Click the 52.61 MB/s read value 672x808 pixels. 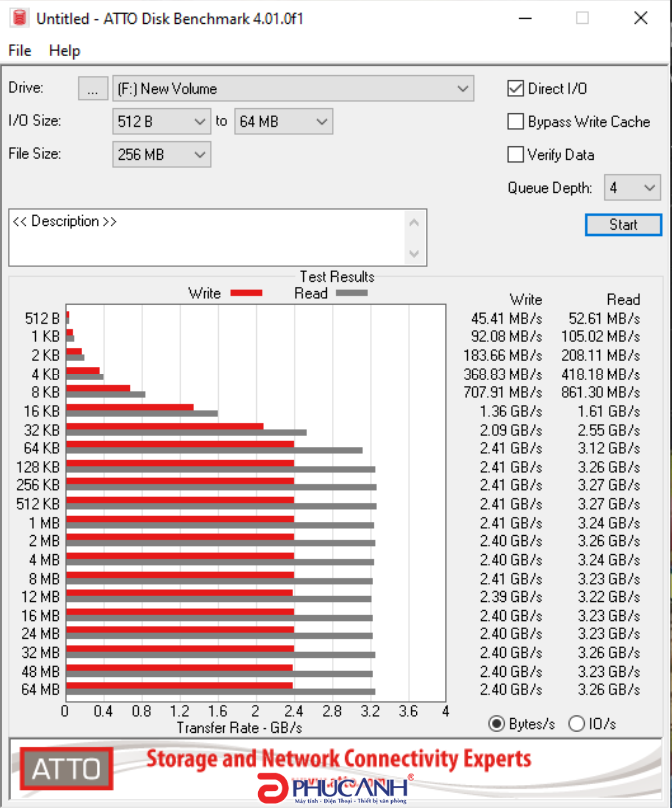click(x=604, y=318)
